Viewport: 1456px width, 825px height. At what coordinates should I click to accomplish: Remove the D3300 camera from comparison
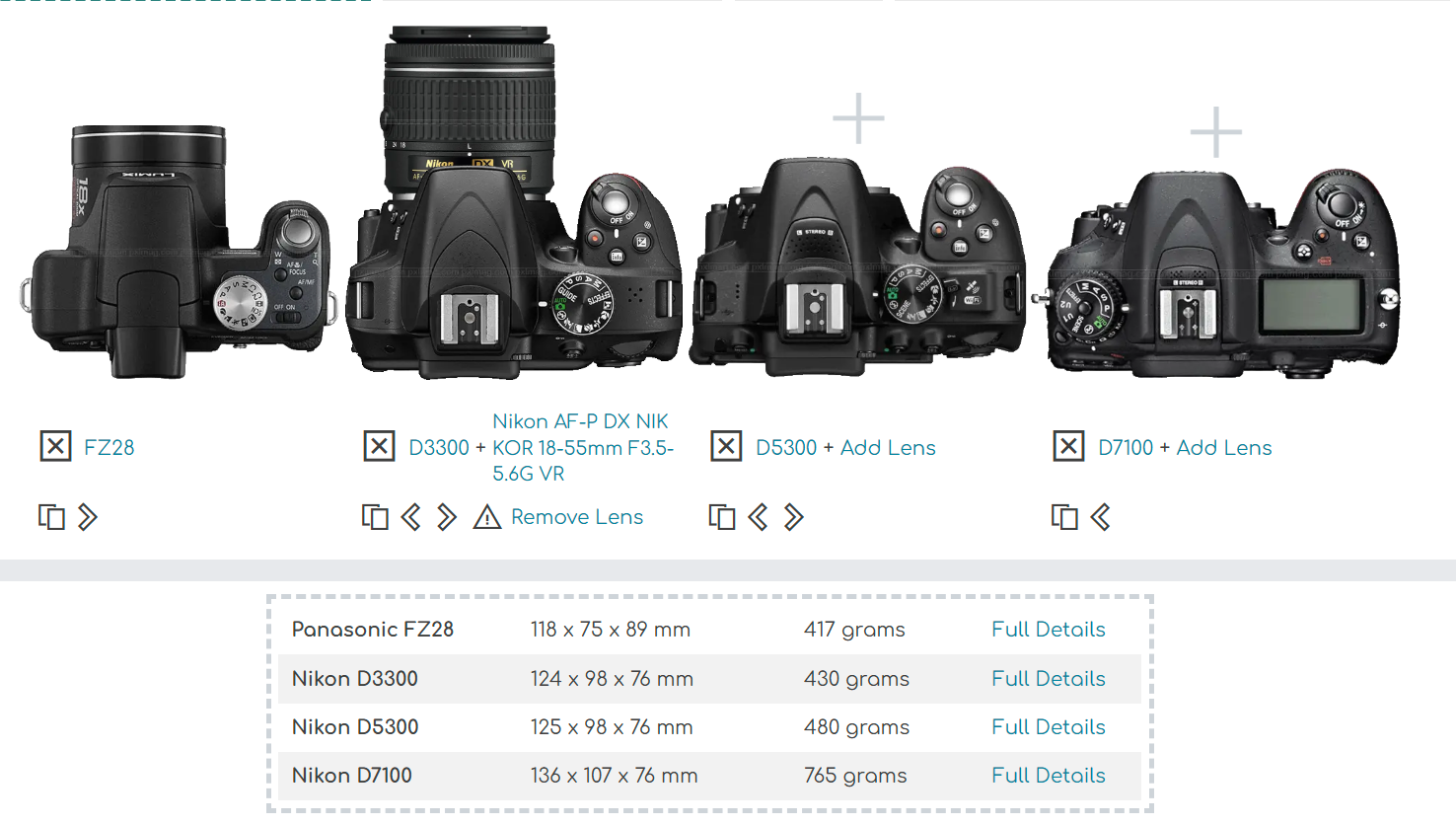(x=379, y=446)
